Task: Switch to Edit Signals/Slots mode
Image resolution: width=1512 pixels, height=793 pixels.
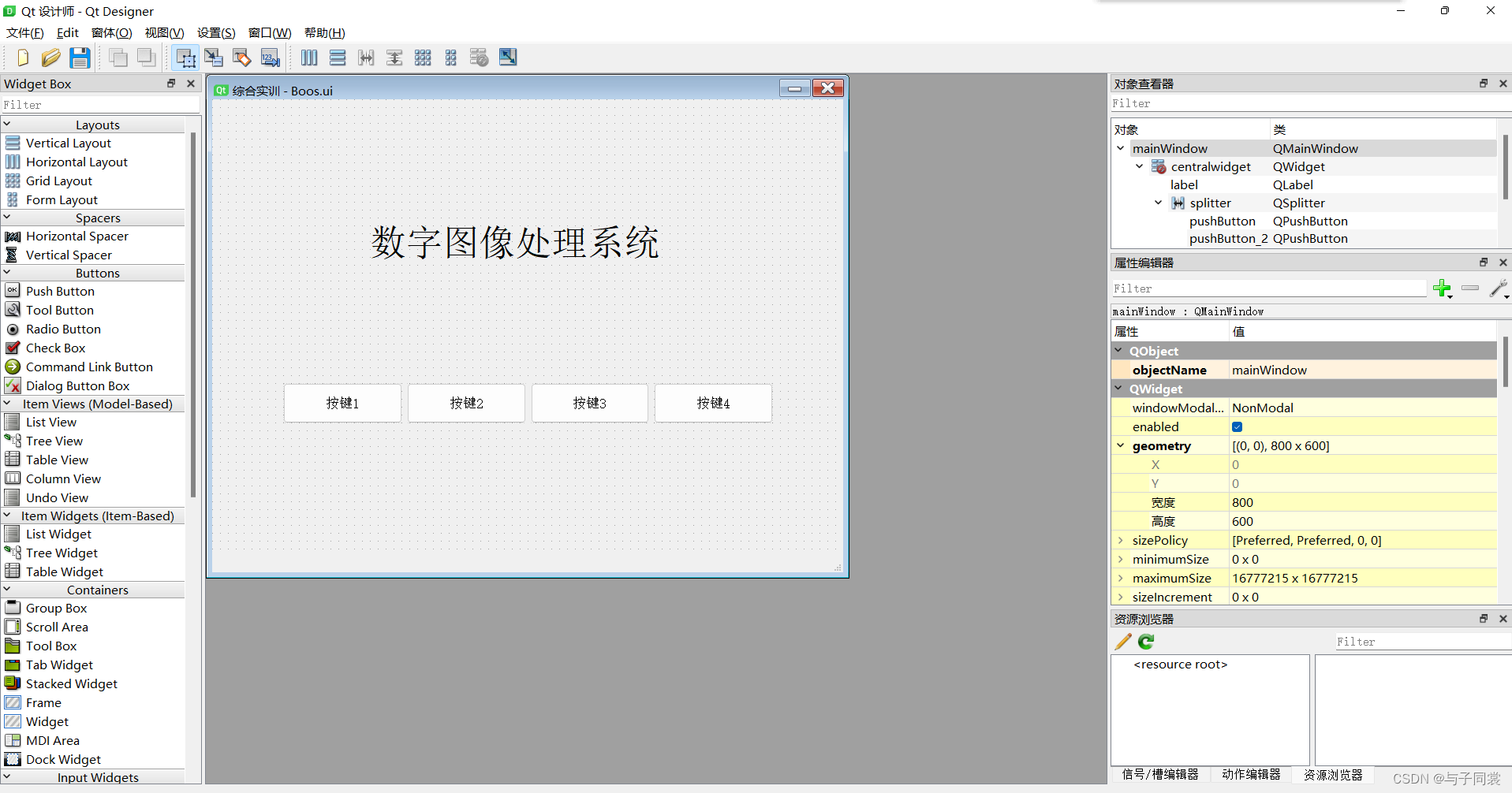Action: click(x=214, y=58)
